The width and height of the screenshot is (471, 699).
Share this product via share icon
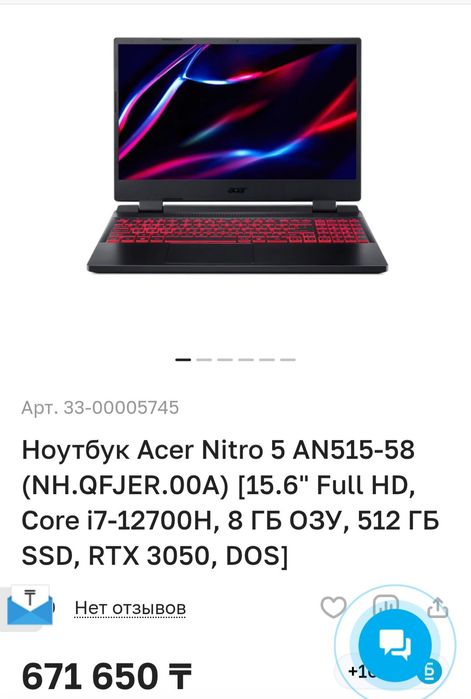coord(438,607)
